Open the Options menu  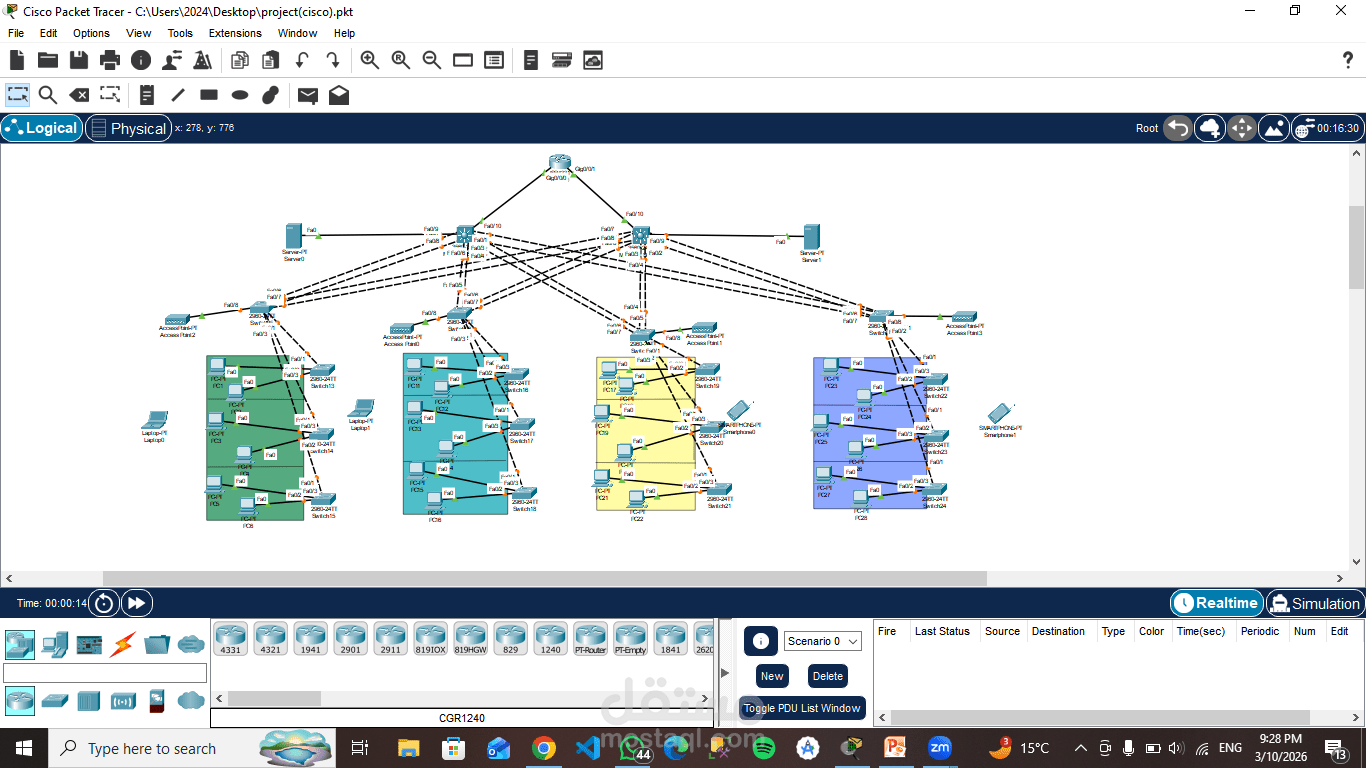coord(90,33)
